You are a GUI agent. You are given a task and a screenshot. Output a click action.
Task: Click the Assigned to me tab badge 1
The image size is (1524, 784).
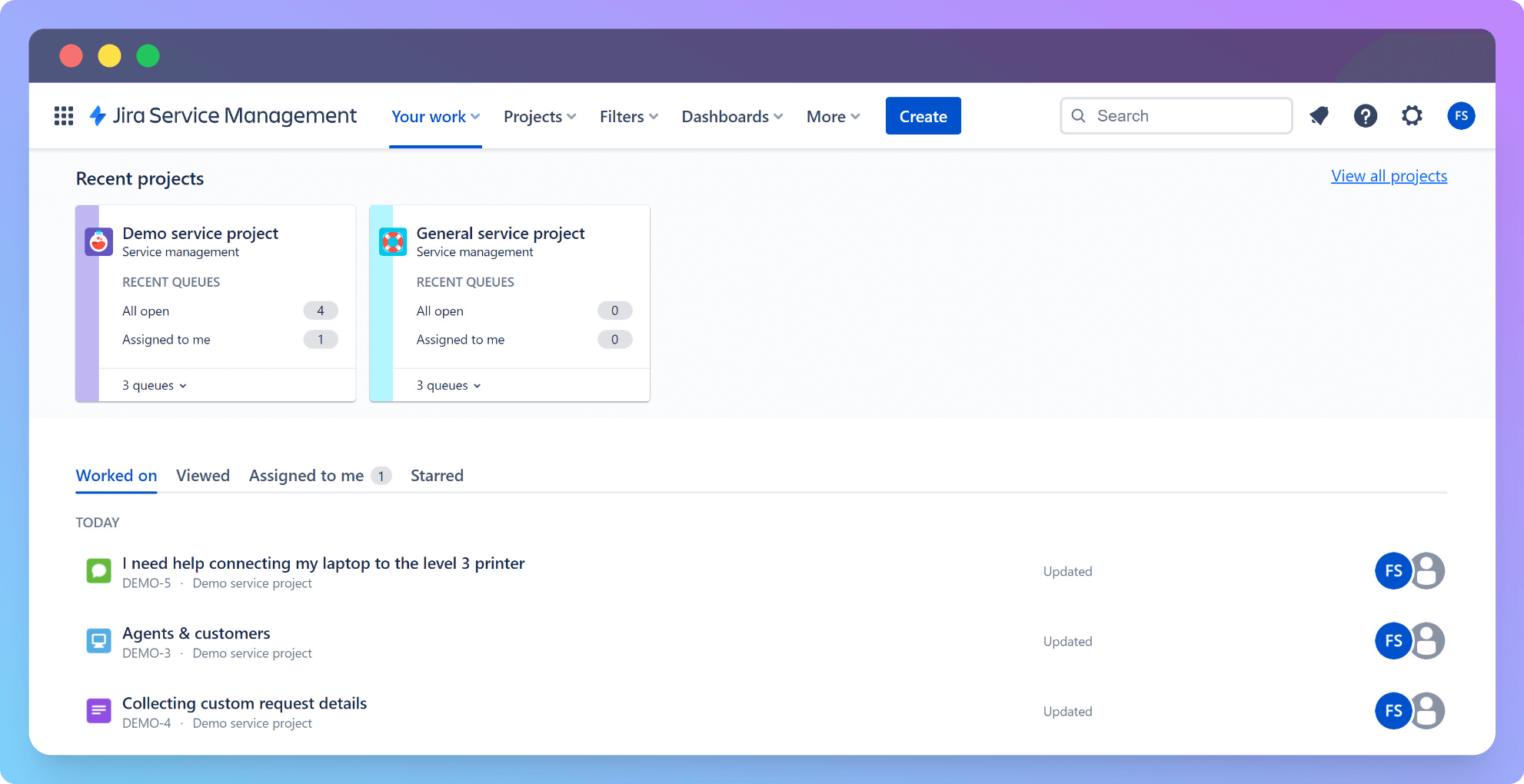click(x=381, y=477)
